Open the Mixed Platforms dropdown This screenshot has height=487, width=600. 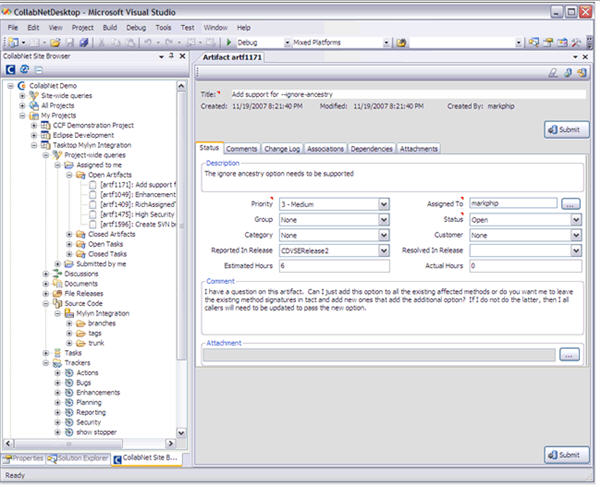coord(386,43)
